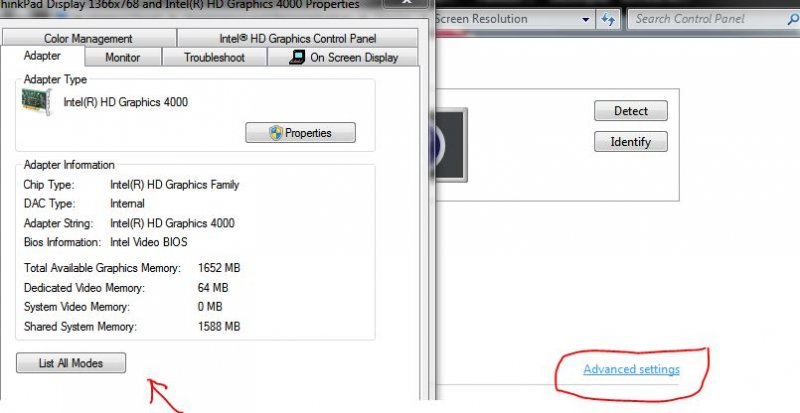800x413 pixels.
Task: Close the graphics Properties dialog
Action: point(406,3)
